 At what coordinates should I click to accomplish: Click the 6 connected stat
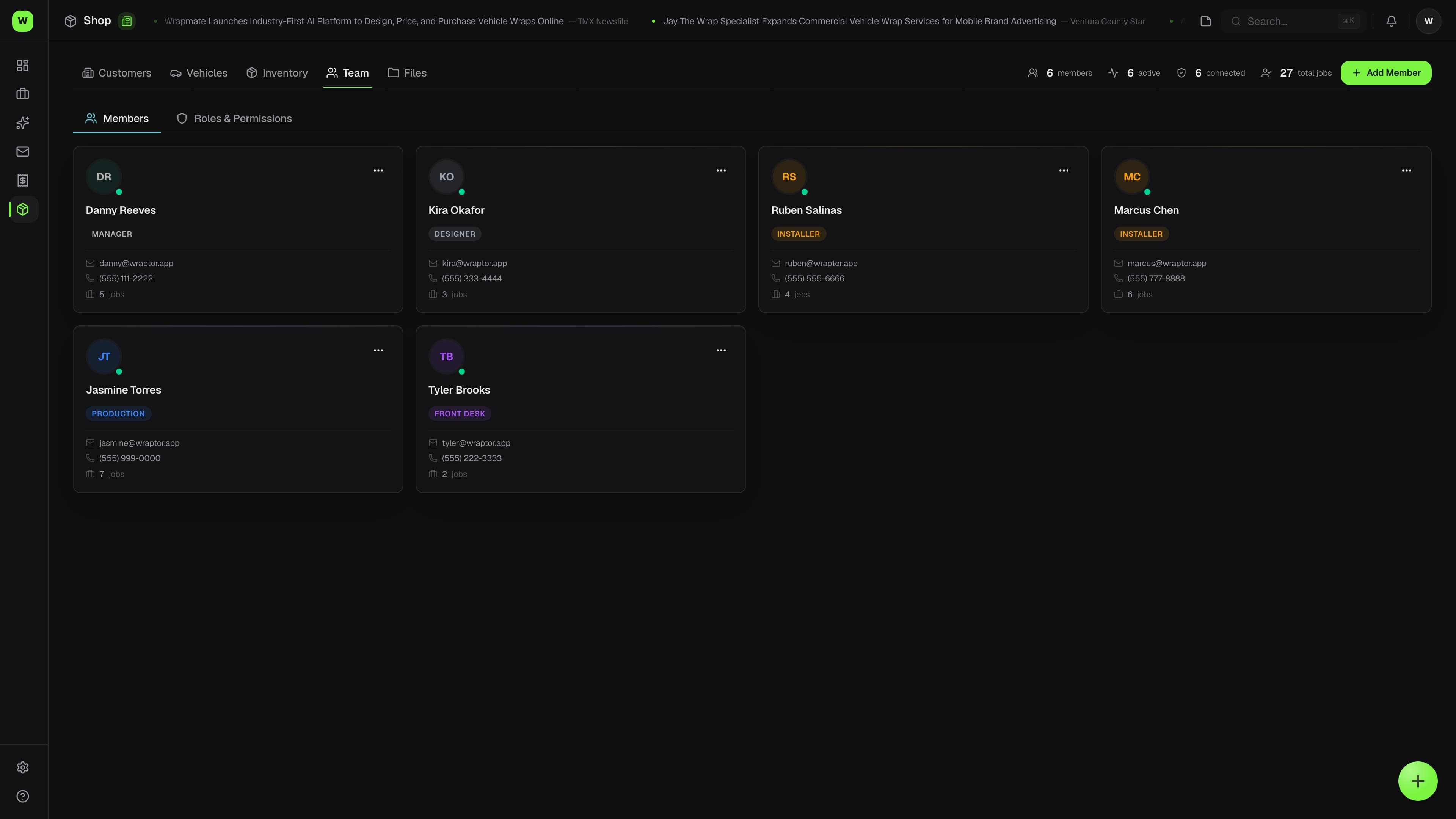[1211, 73]
